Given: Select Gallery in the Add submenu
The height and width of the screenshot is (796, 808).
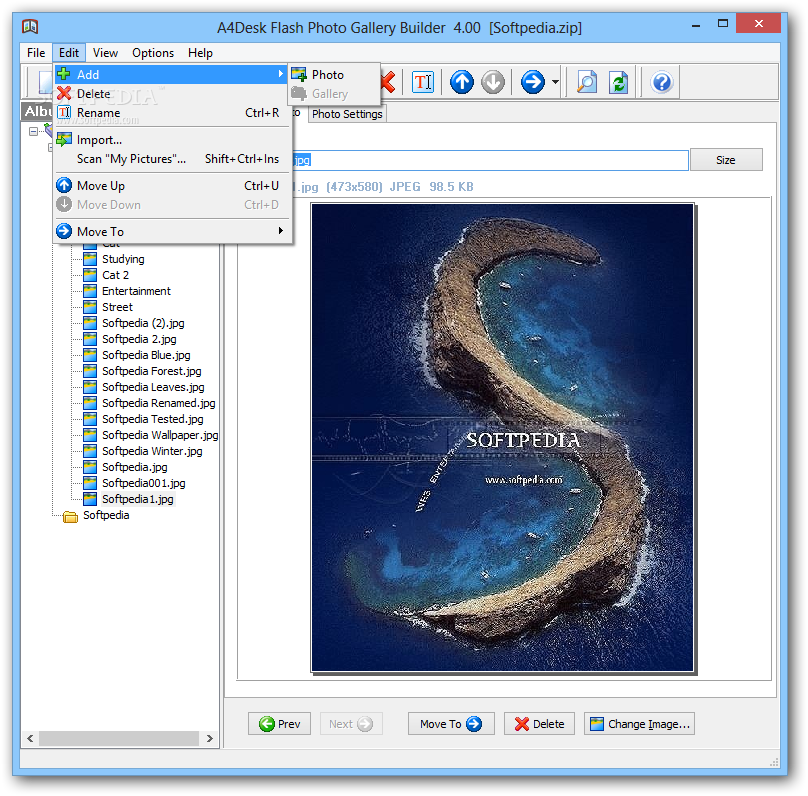Looking at the screenshot, I should point(334,94).
